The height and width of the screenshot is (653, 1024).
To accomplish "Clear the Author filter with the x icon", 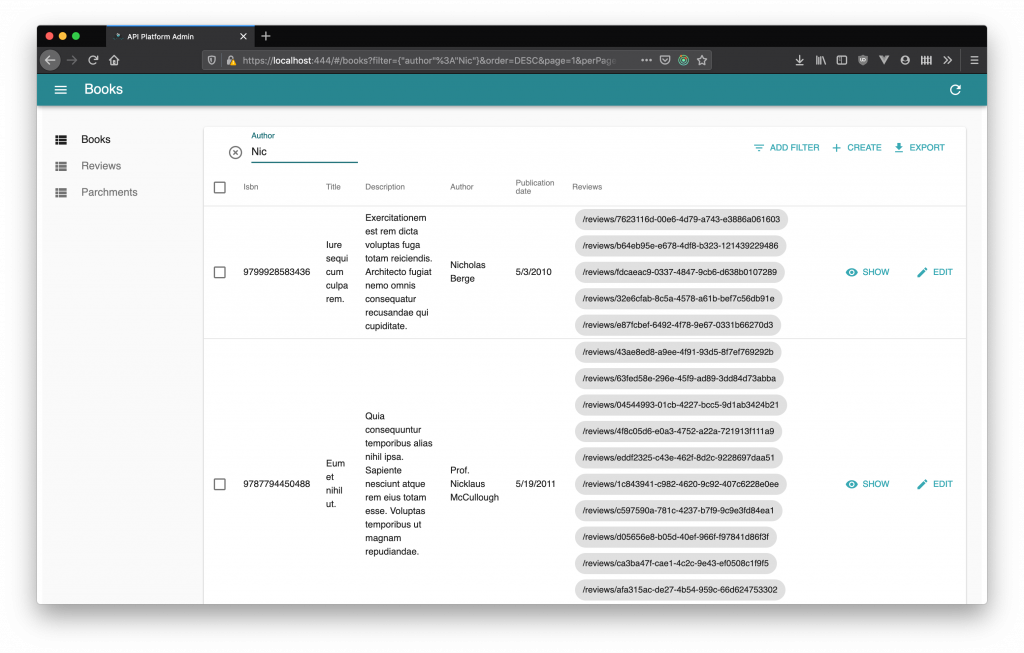I will (x=236, y=152).
